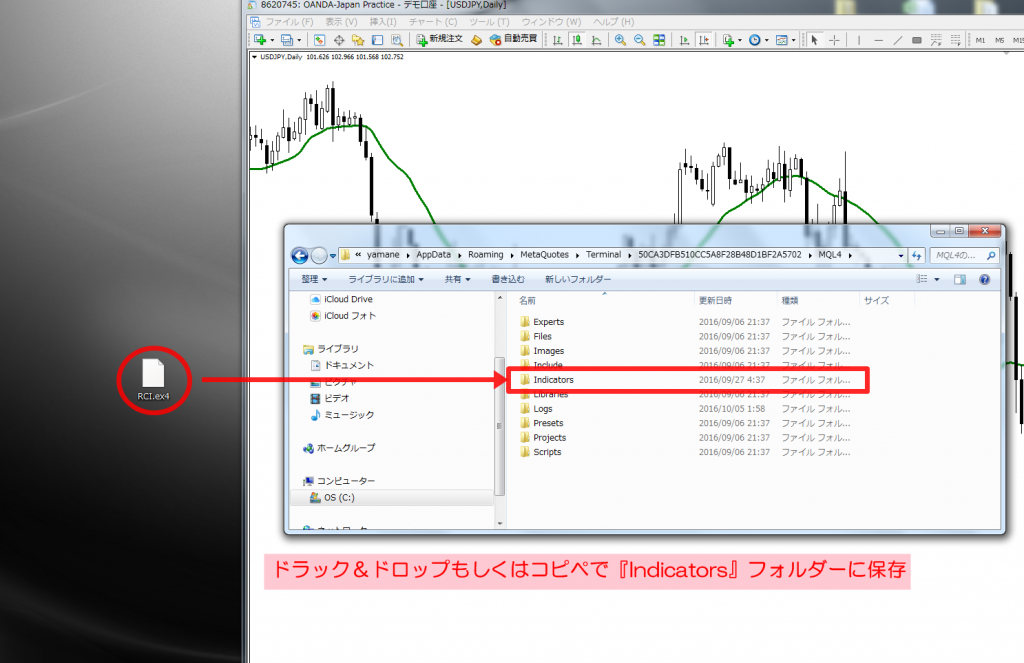The image size is (1024, 663).
Task: Select the horizontal line drawing tool
Action: coord(878,40)
